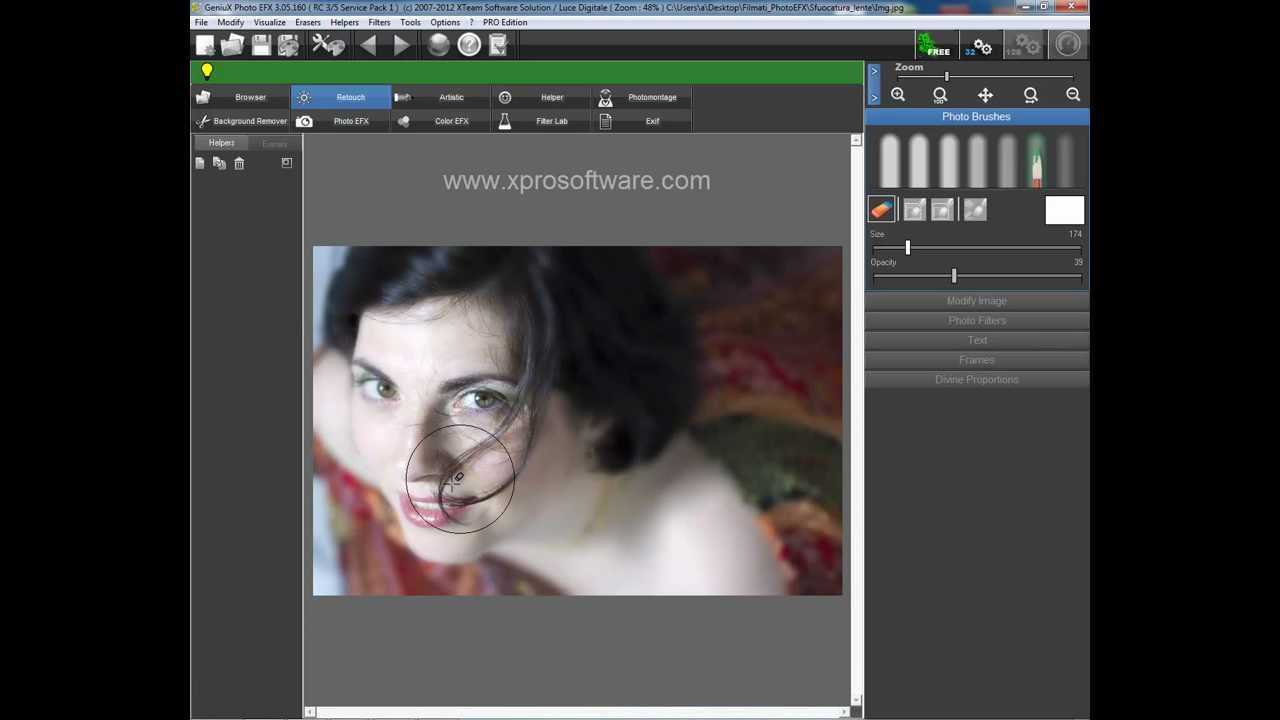
Task: Open the PRO Edition menu
Action: point(505,22)
